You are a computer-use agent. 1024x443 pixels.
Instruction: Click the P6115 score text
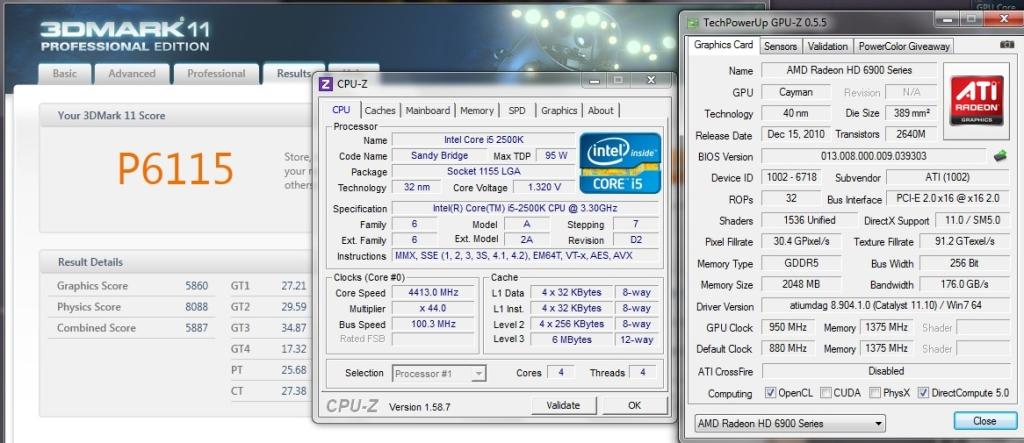tap(175, 168)
